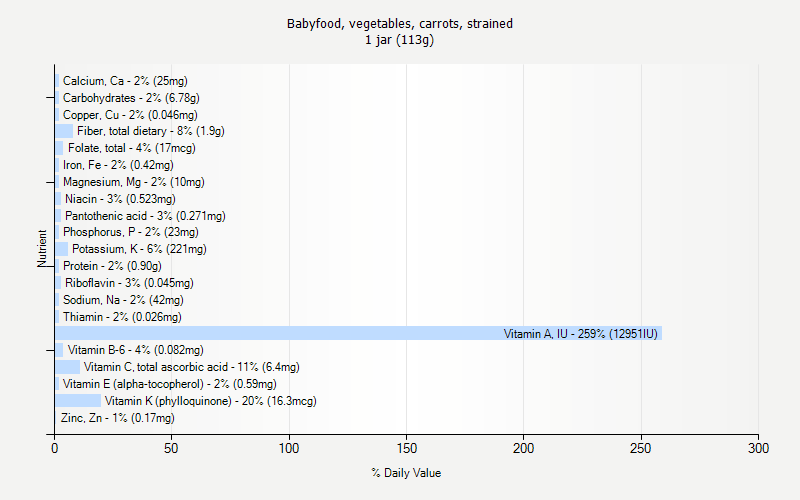Click the x-axis tick label '0'

pos(55,448)
